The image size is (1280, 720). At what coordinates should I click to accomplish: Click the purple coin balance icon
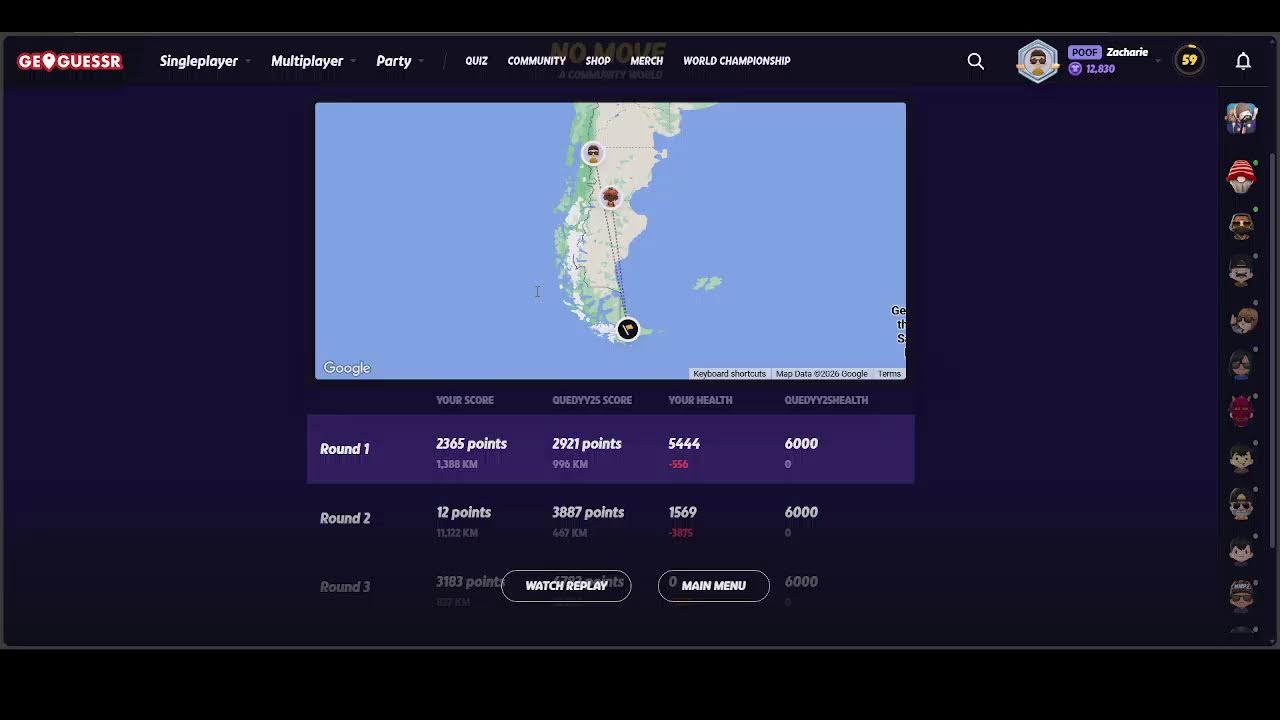coord(1075,69)
